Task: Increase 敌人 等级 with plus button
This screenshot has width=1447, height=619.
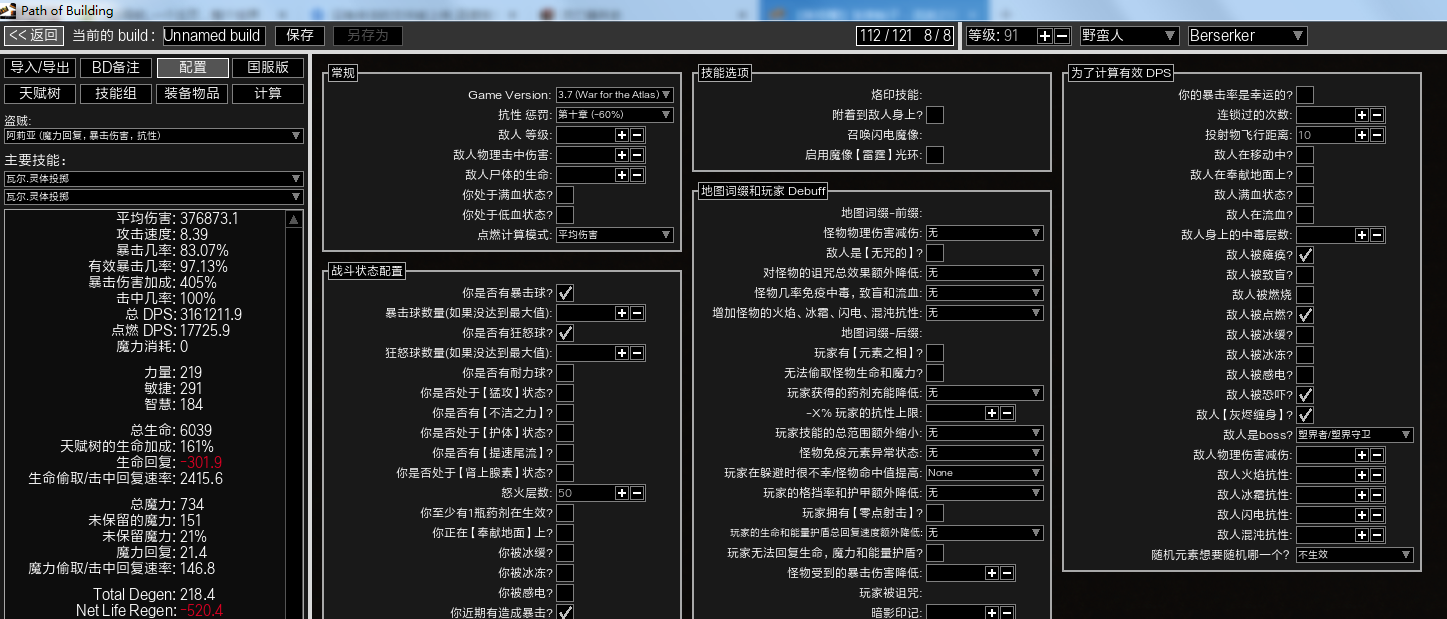Action: (621, 135)
